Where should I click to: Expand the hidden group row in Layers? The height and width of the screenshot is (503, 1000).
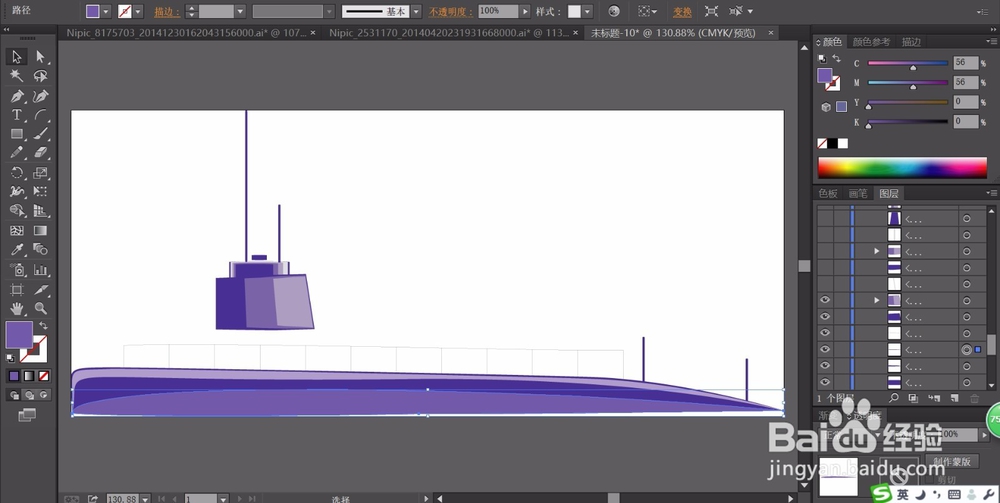(x=877, y=251)
